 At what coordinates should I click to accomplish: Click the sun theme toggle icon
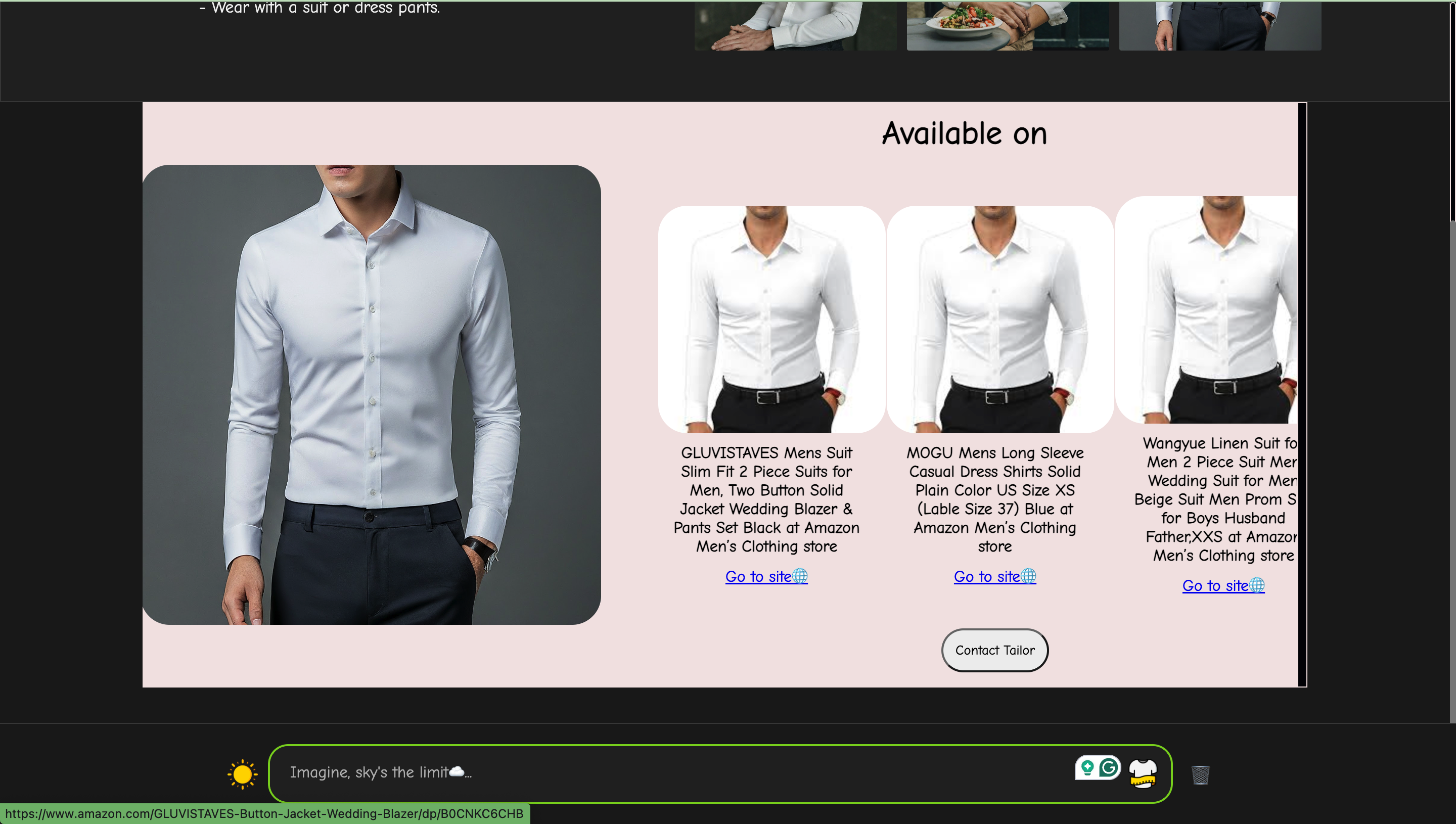[x=242, y=773]
